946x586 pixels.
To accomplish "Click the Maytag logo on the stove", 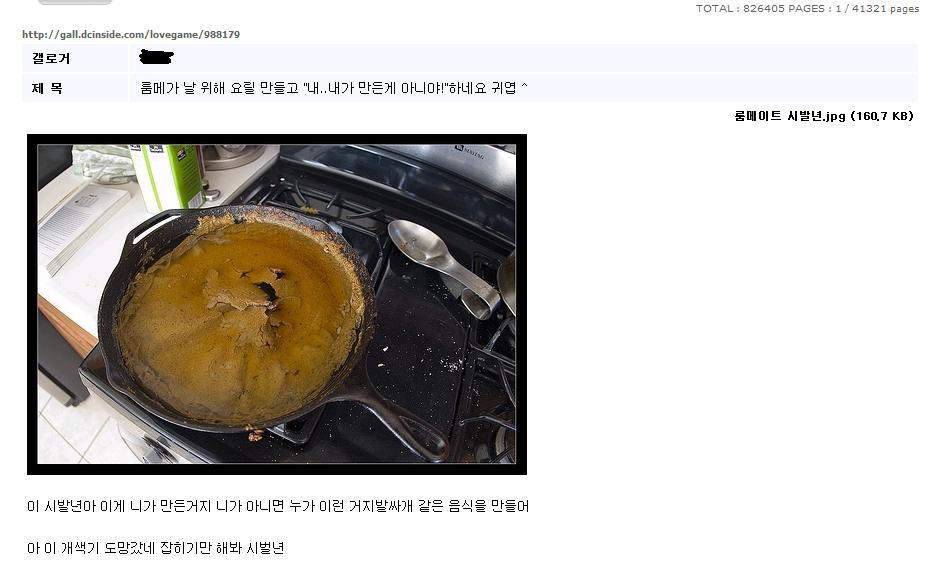I will click(x=470, y=152).
